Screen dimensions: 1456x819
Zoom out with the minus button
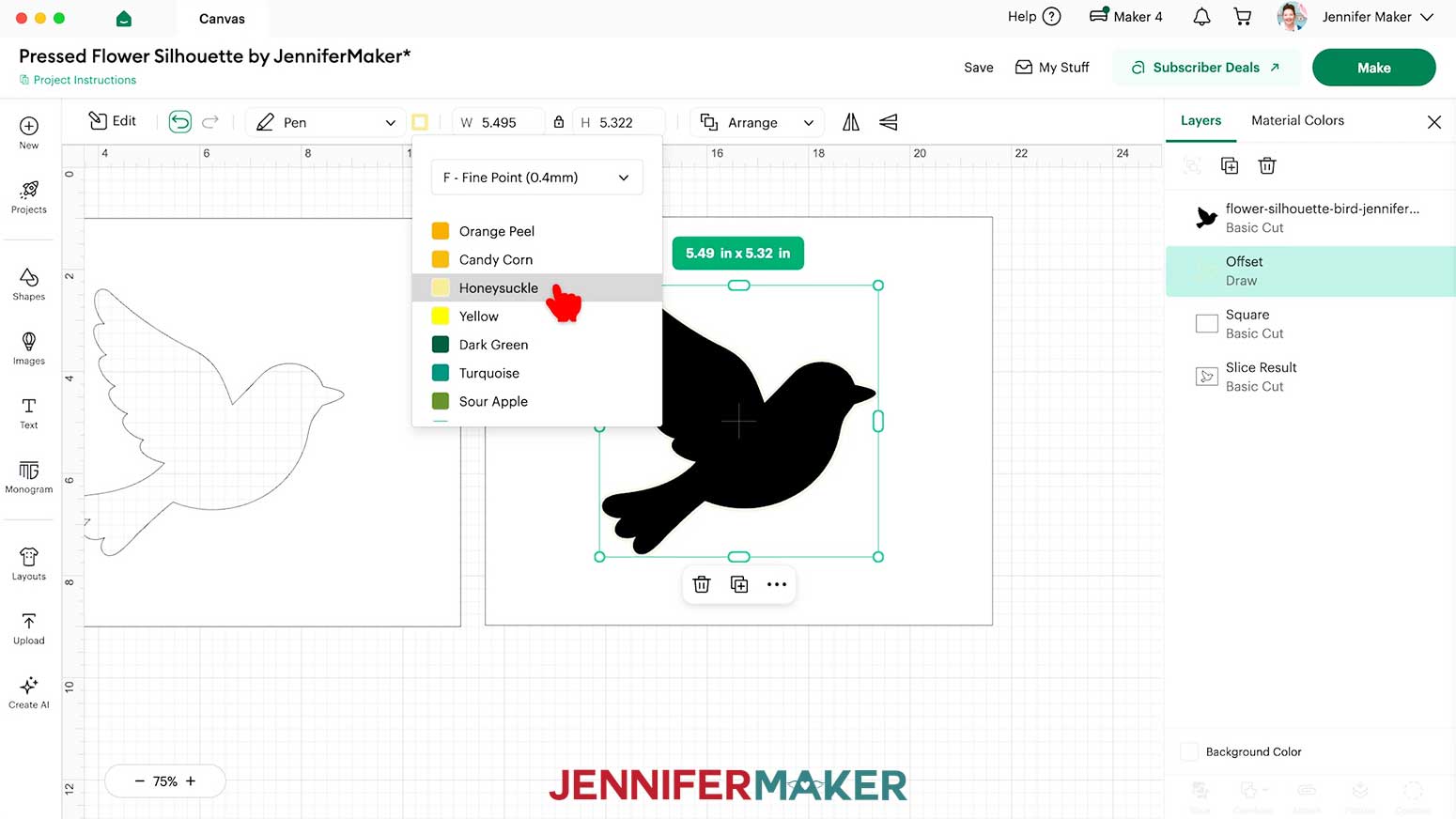[140, 780]
